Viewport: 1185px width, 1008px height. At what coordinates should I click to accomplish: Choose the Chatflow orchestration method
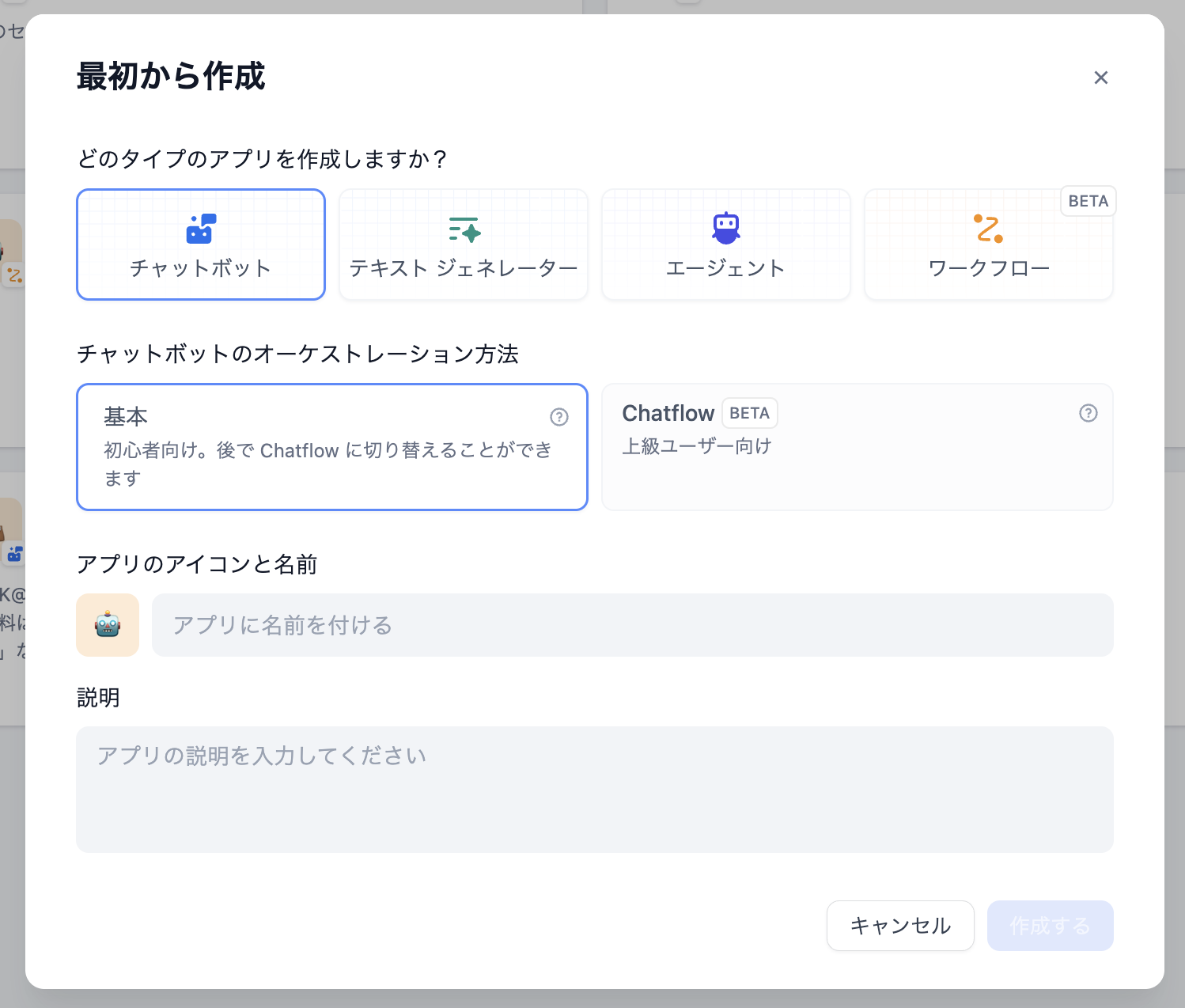(x=858, y=447)
